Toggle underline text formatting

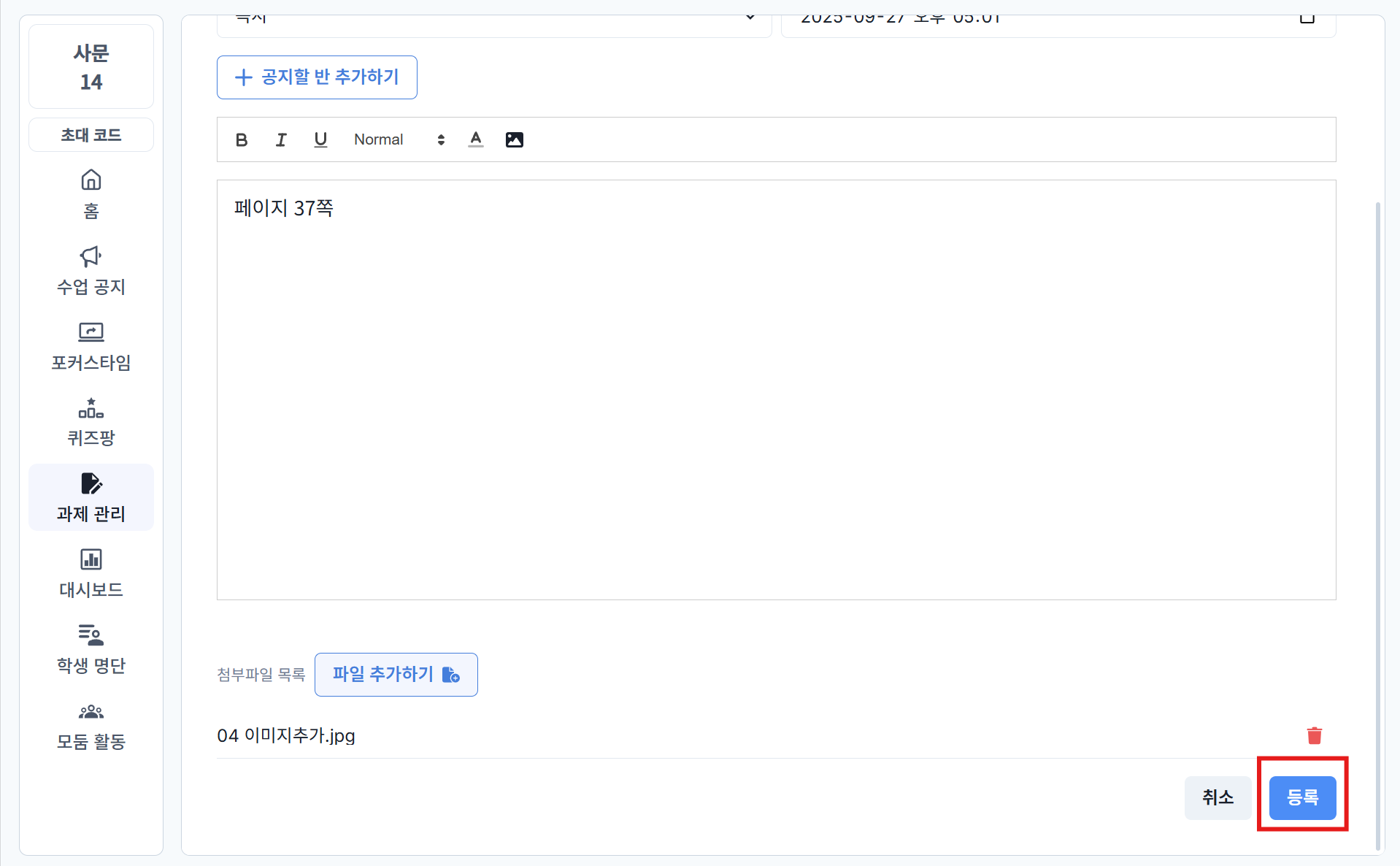click(320, 139)
